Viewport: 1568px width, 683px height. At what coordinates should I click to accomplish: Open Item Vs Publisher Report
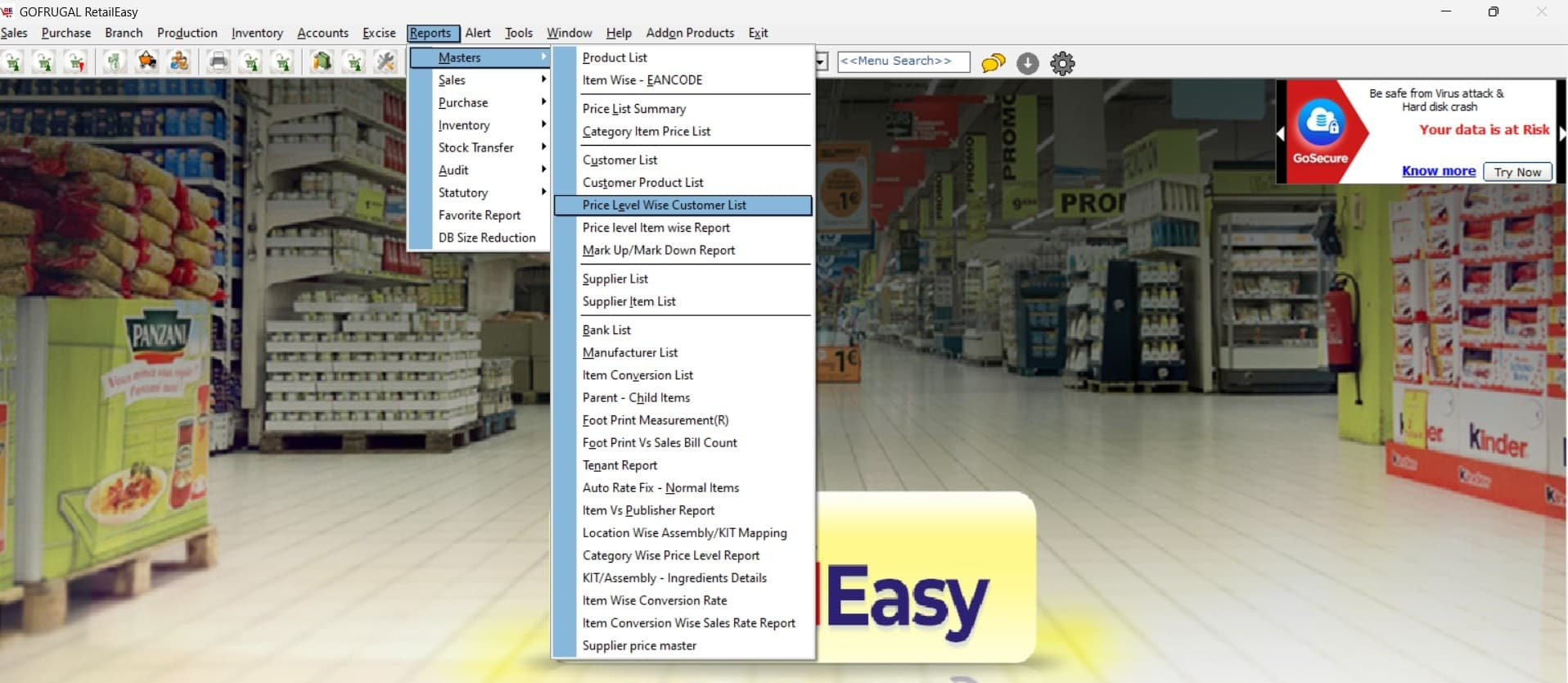tap(683, 510)
